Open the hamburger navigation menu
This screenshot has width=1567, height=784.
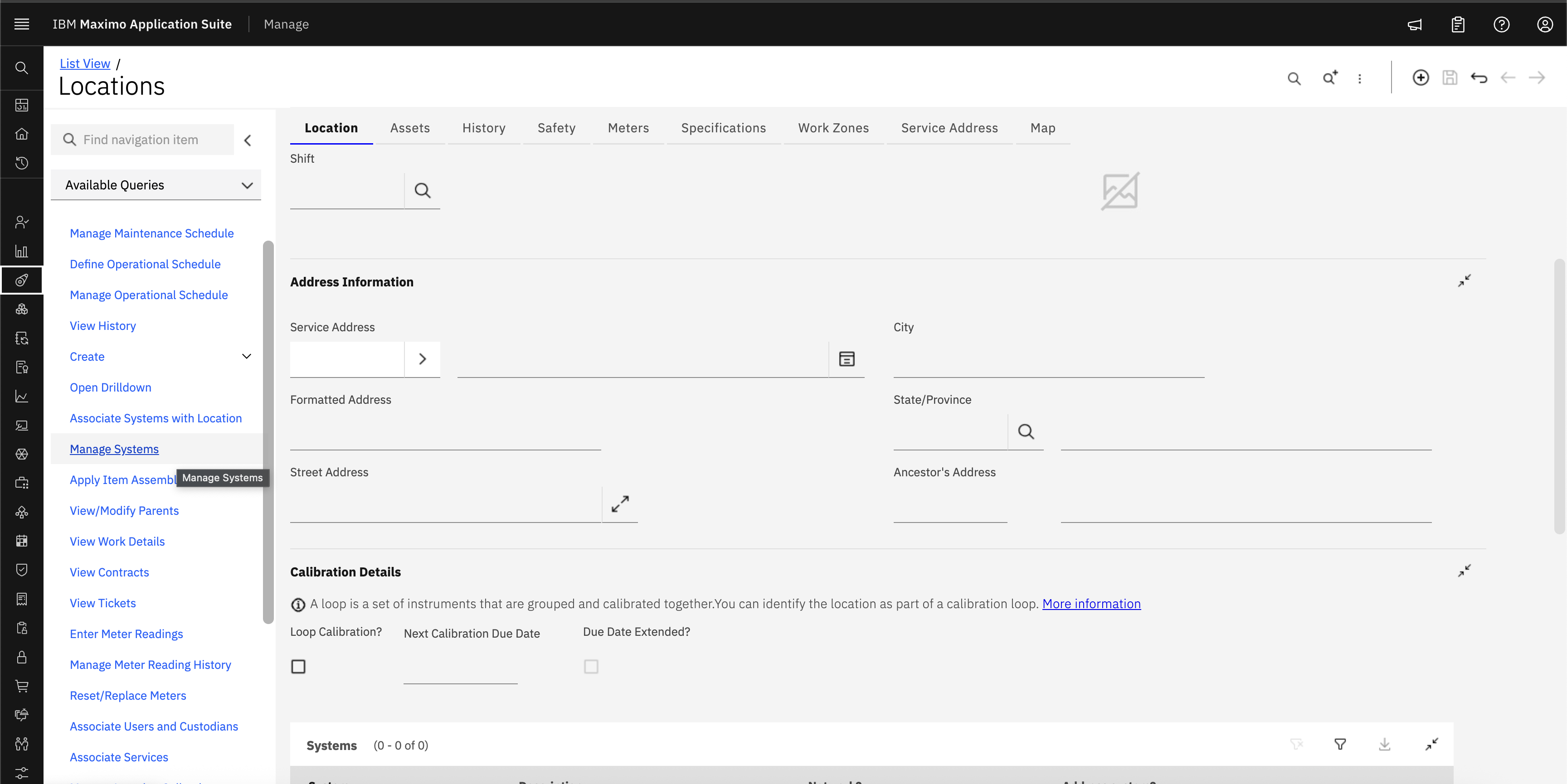pyautogui.click(x=22, y=24)
